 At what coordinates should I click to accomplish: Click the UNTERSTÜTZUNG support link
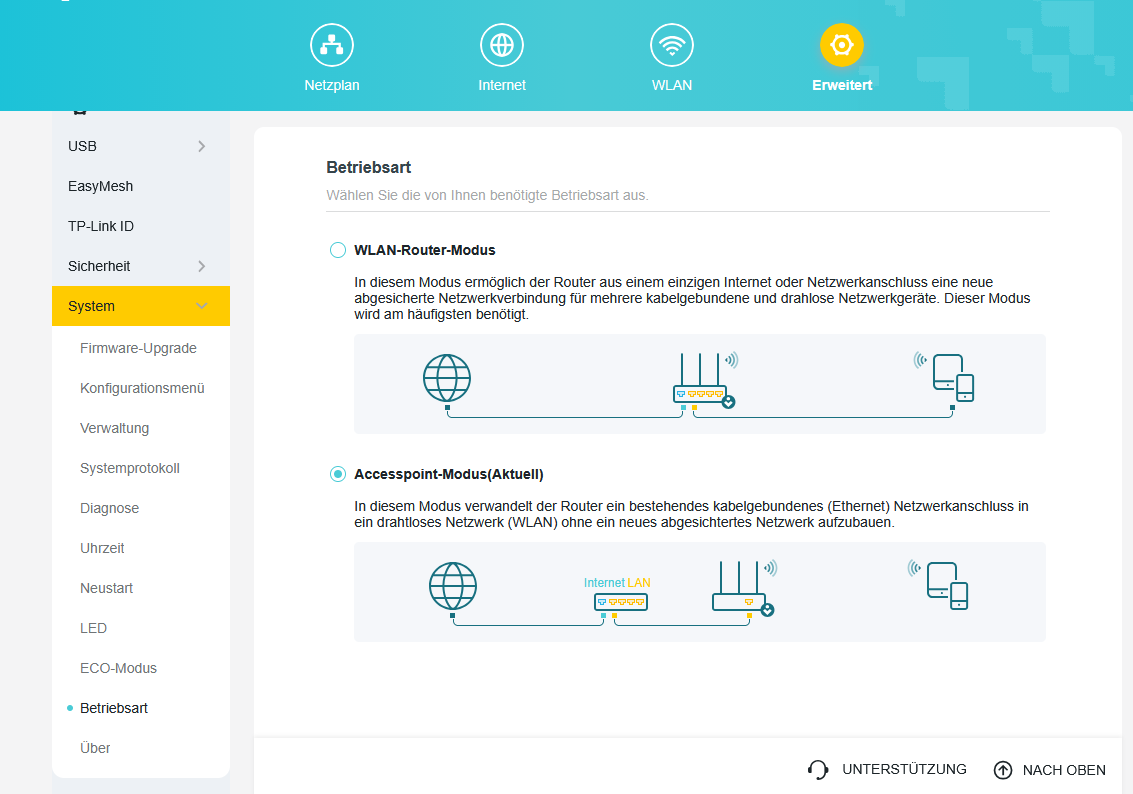(904, 769)
